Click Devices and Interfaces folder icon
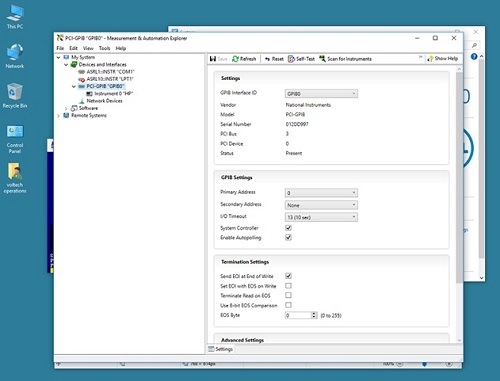The height and width of the screenshot is (381, 500). pyautogui.click(x=74, y=64)
